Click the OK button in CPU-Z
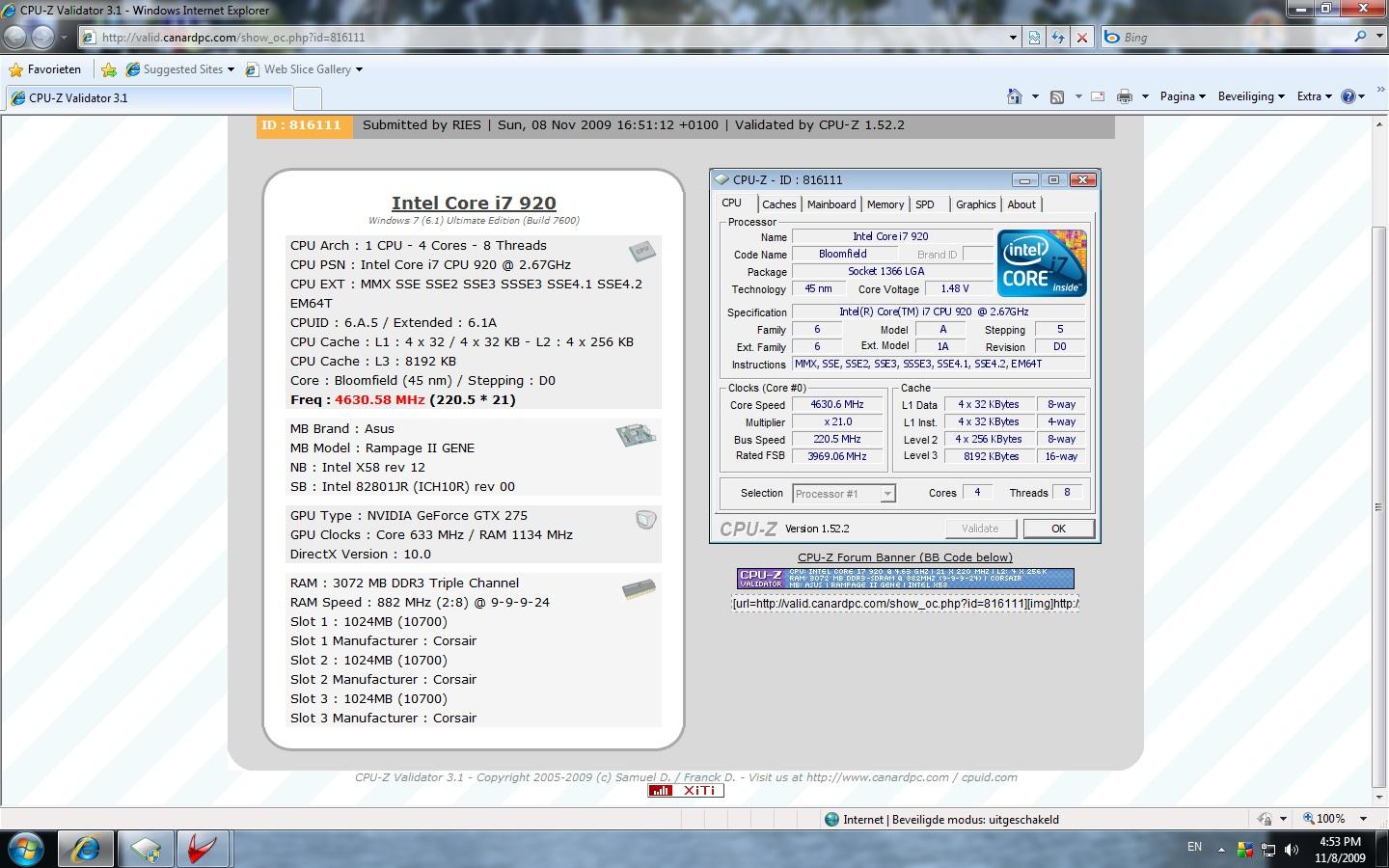Screen dimensions: 1389x868 1058,529
